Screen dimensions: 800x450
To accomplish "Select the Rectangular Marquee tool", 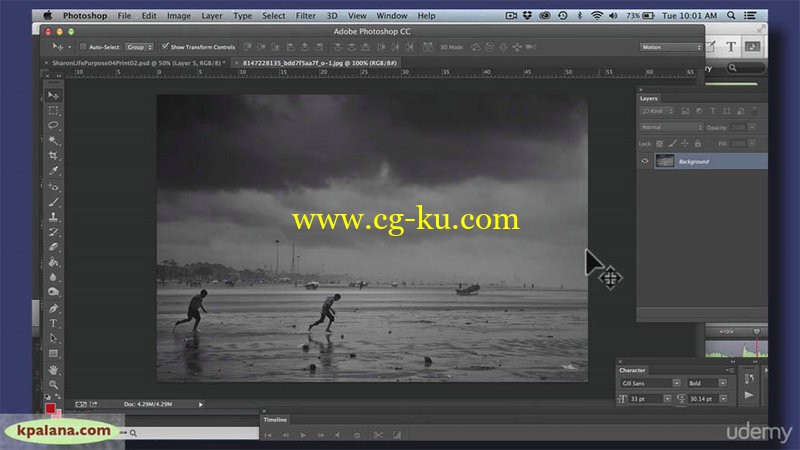I will pyautogui.click(x=53, y=110).
